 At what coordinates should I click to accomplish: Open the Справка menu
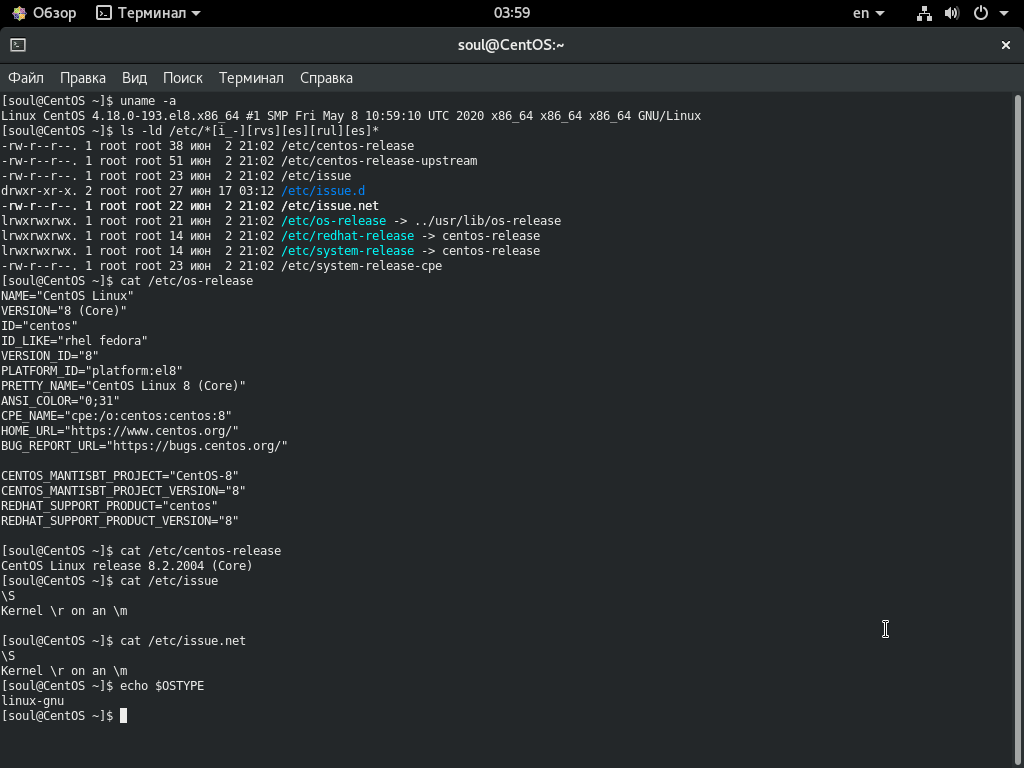tap(327, 78)
